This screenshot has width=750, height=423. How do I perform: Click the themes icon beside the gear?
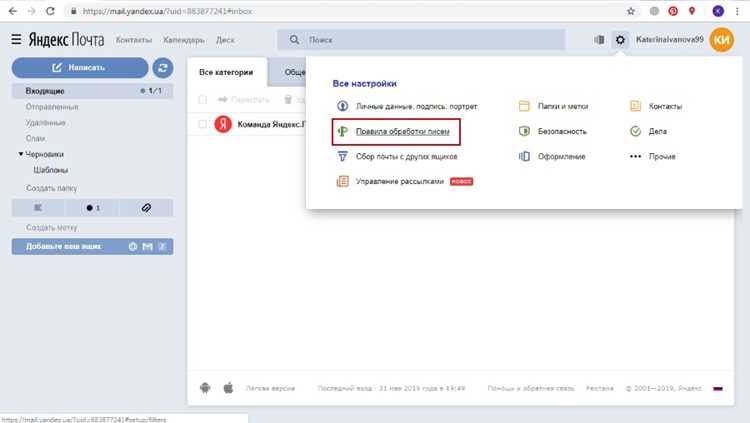pos(599,40)
